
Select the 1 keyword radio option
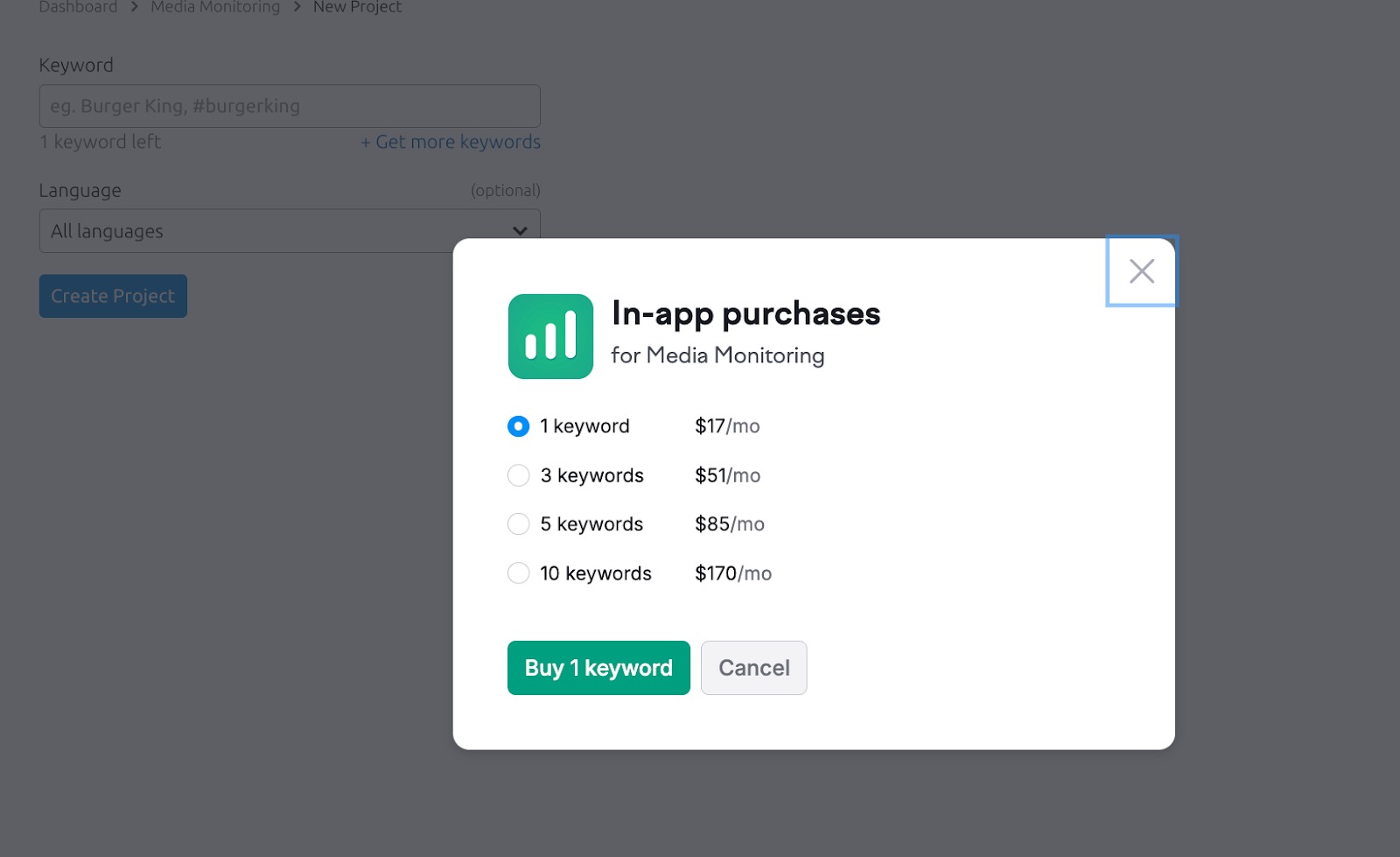tap(518, 426)
